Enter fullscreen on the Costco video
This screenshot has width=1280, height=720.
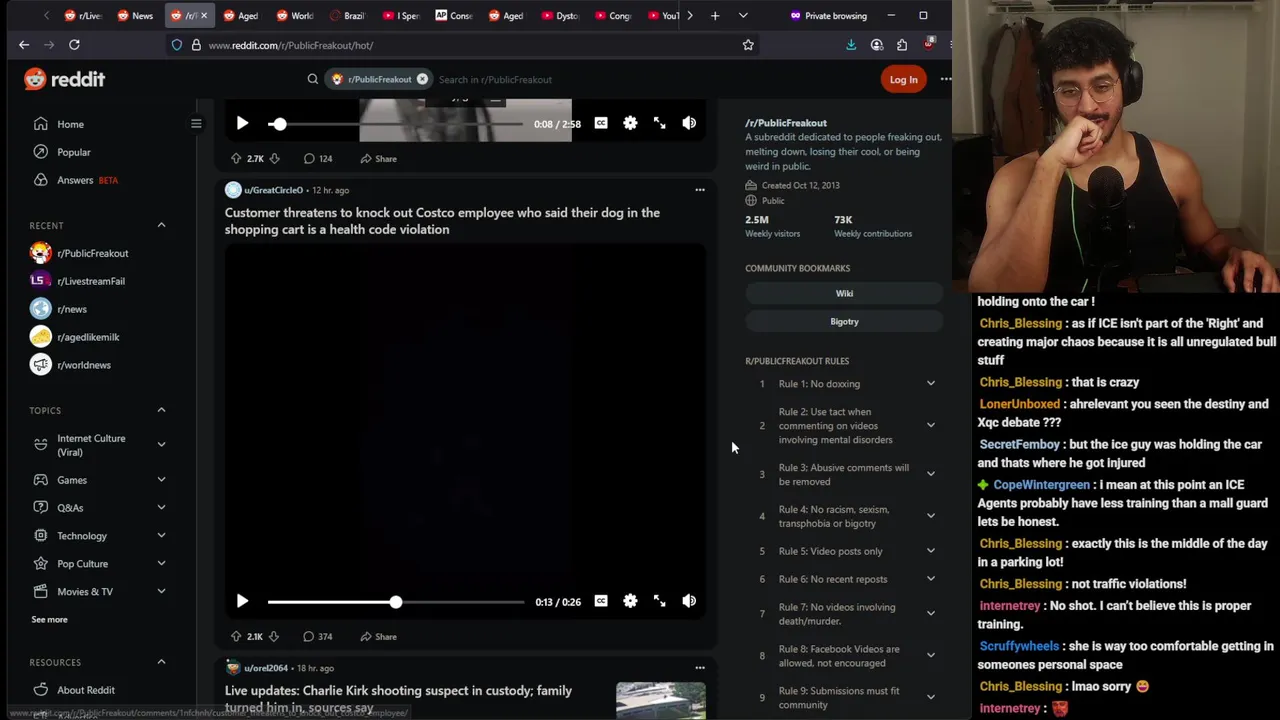pos(660,601)
